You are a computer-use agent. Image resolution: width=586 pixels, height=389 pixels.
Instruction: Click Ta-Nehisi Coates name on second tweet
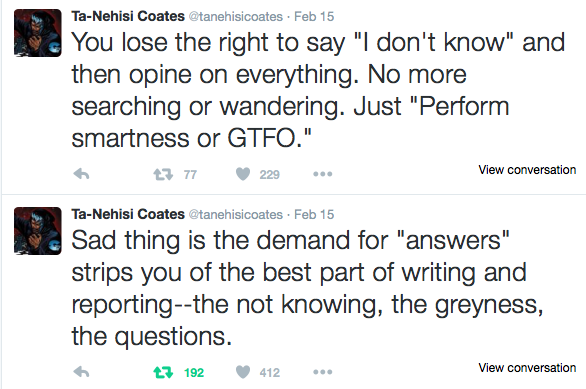coord(128,214)
